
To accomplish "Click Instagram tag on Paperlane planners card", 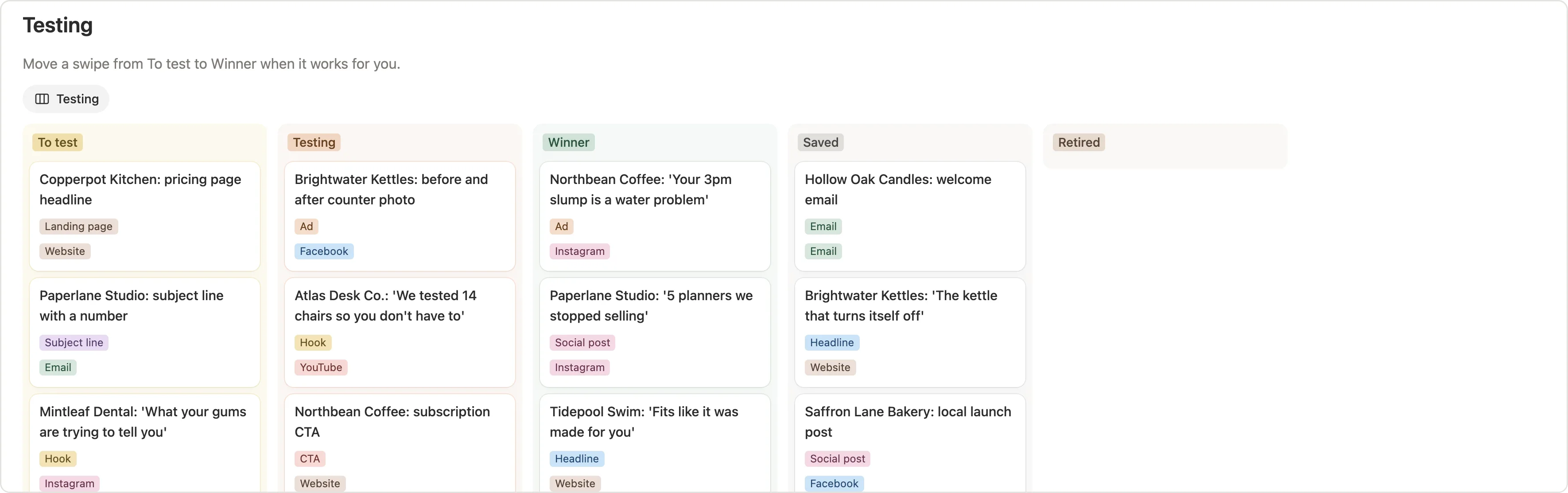I will 579,368.
